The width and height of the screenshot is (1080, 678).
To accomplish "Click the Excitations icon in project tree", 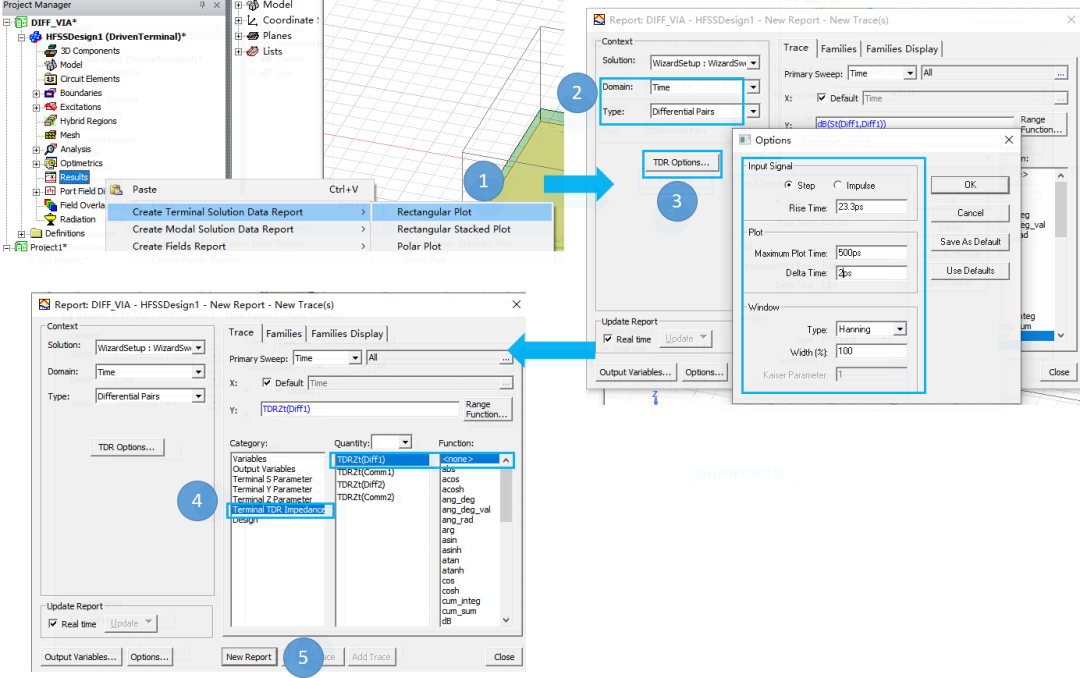I will tap(50, 107).
